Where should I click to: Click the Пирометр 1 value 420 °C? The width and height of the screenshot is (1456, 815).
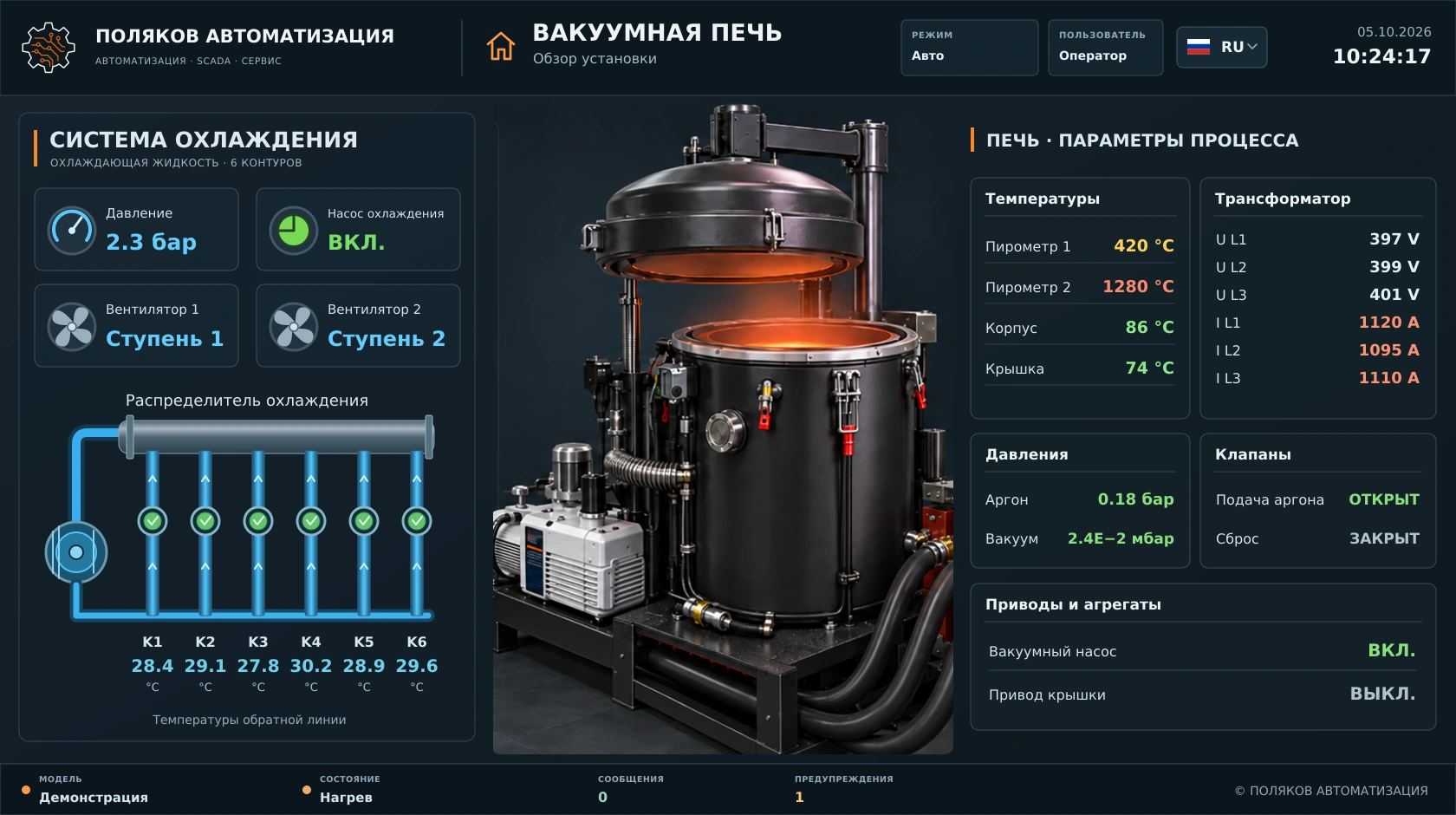click(x=1144, y=245)
